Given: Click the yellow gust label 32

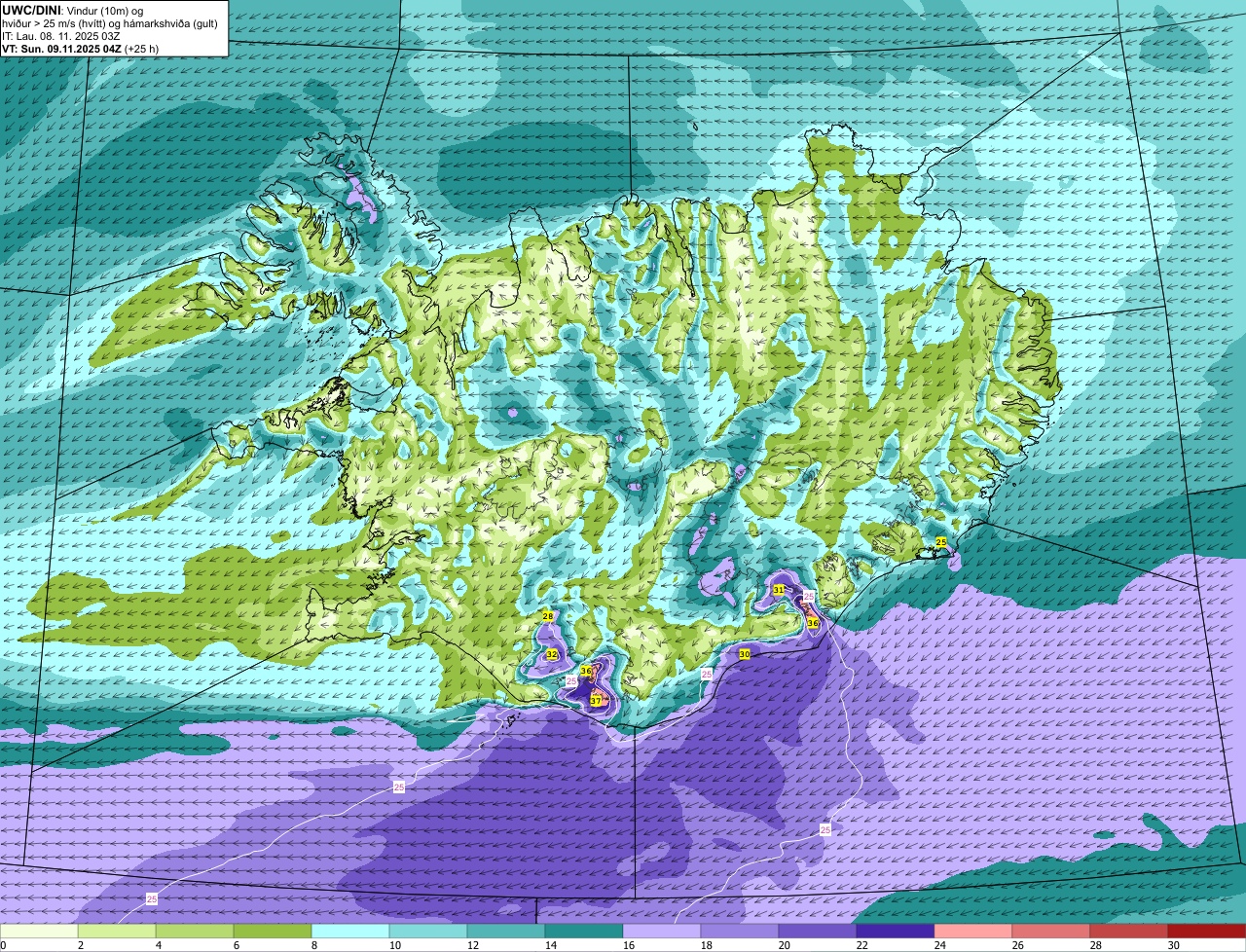Looking at the screenshot, I should tap(552, 654).
